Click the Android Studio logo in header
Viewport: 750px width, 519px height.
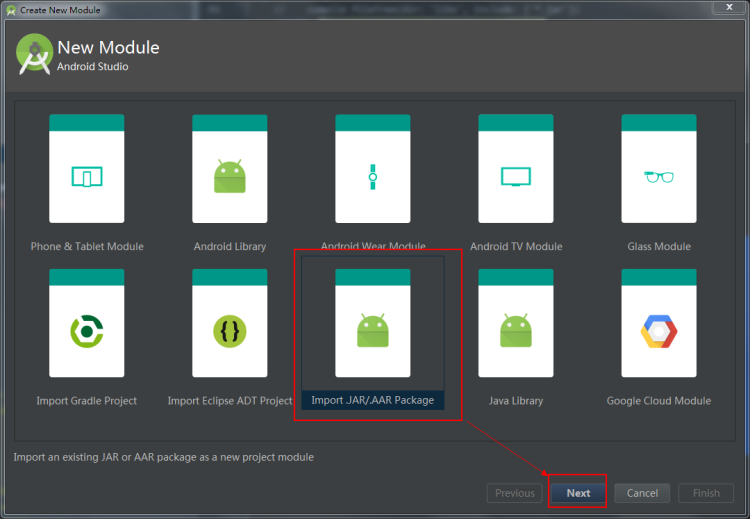coord(34,54)
